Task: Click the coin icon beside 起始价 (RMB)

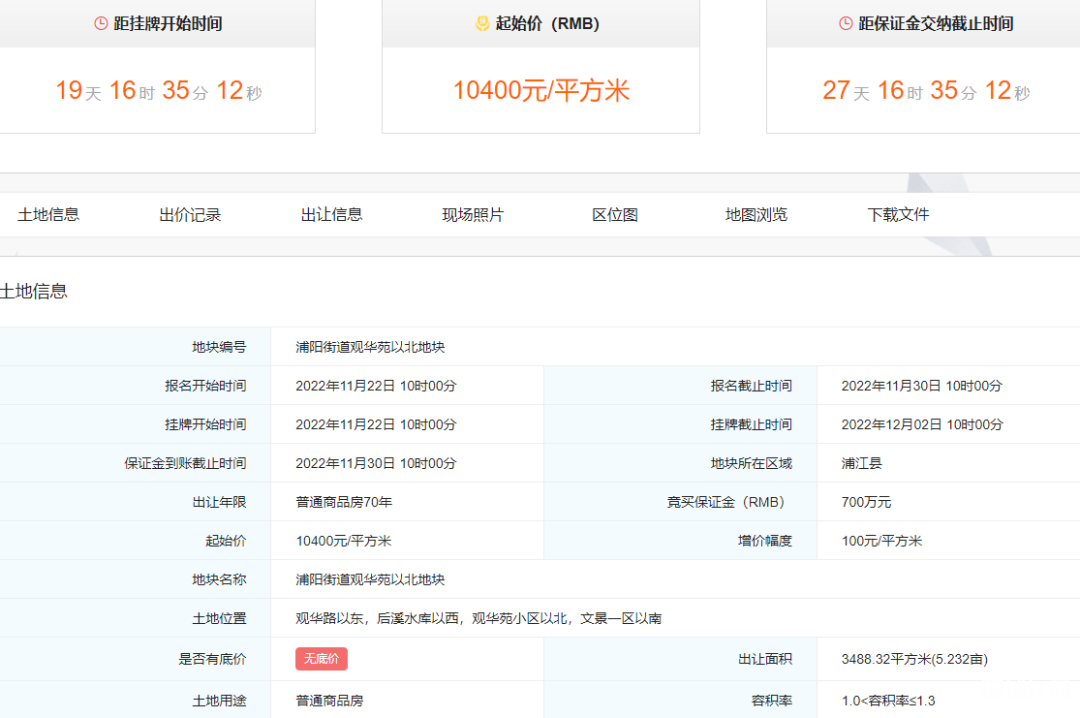Action: point(482,23)
